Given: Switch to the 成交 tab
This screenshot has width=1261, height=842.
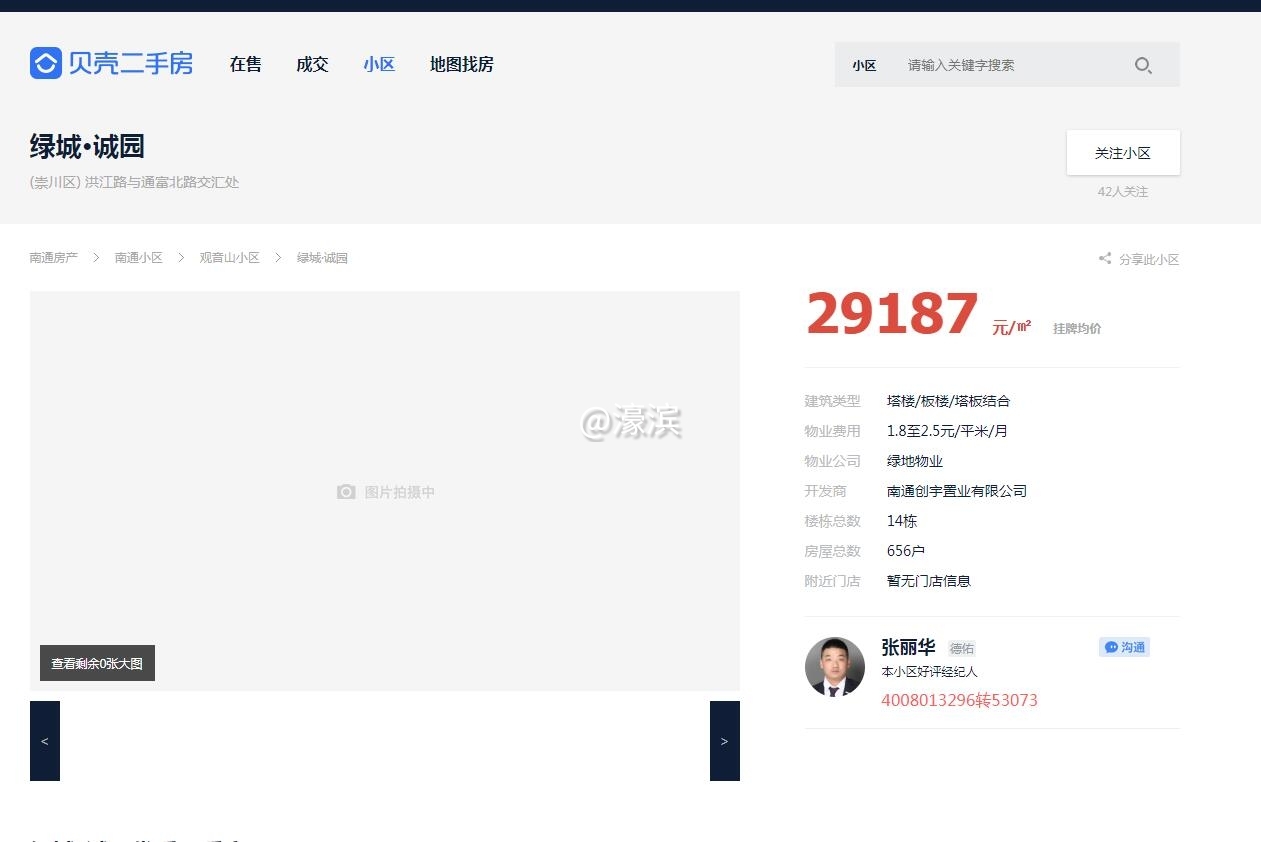Looking at the screenshot, I should tap(312, 64).
